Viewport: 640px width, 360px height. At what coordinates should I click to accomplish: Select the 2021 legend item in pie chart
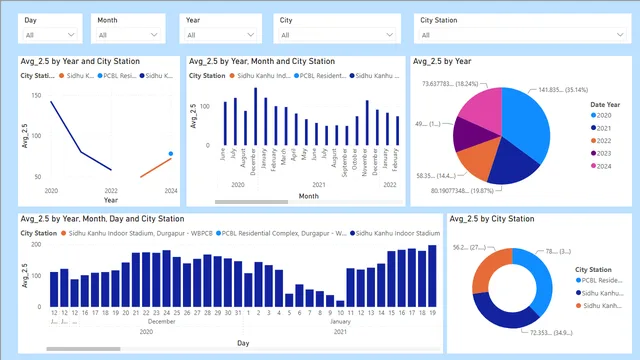601,128
